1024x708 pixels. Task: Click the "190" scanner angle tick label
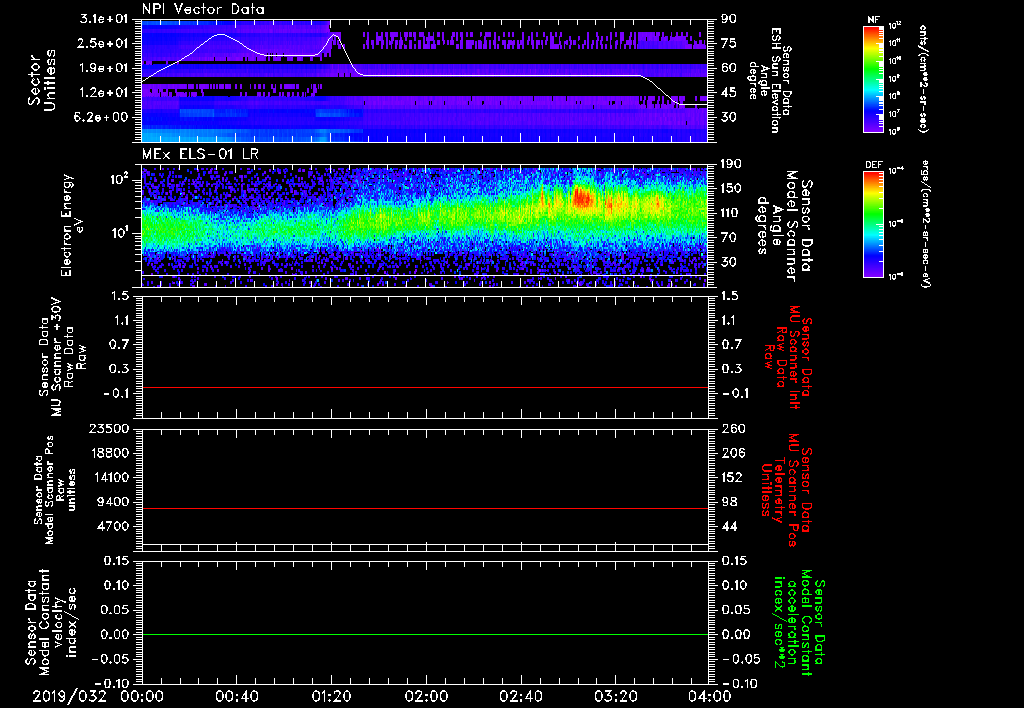730,164
